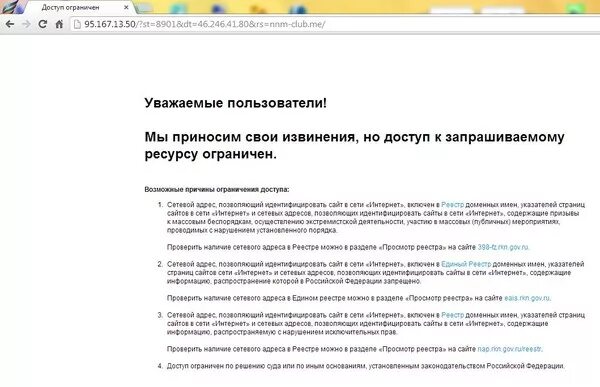
Task: Open the home page icon
Action: (x=59, y=24)
